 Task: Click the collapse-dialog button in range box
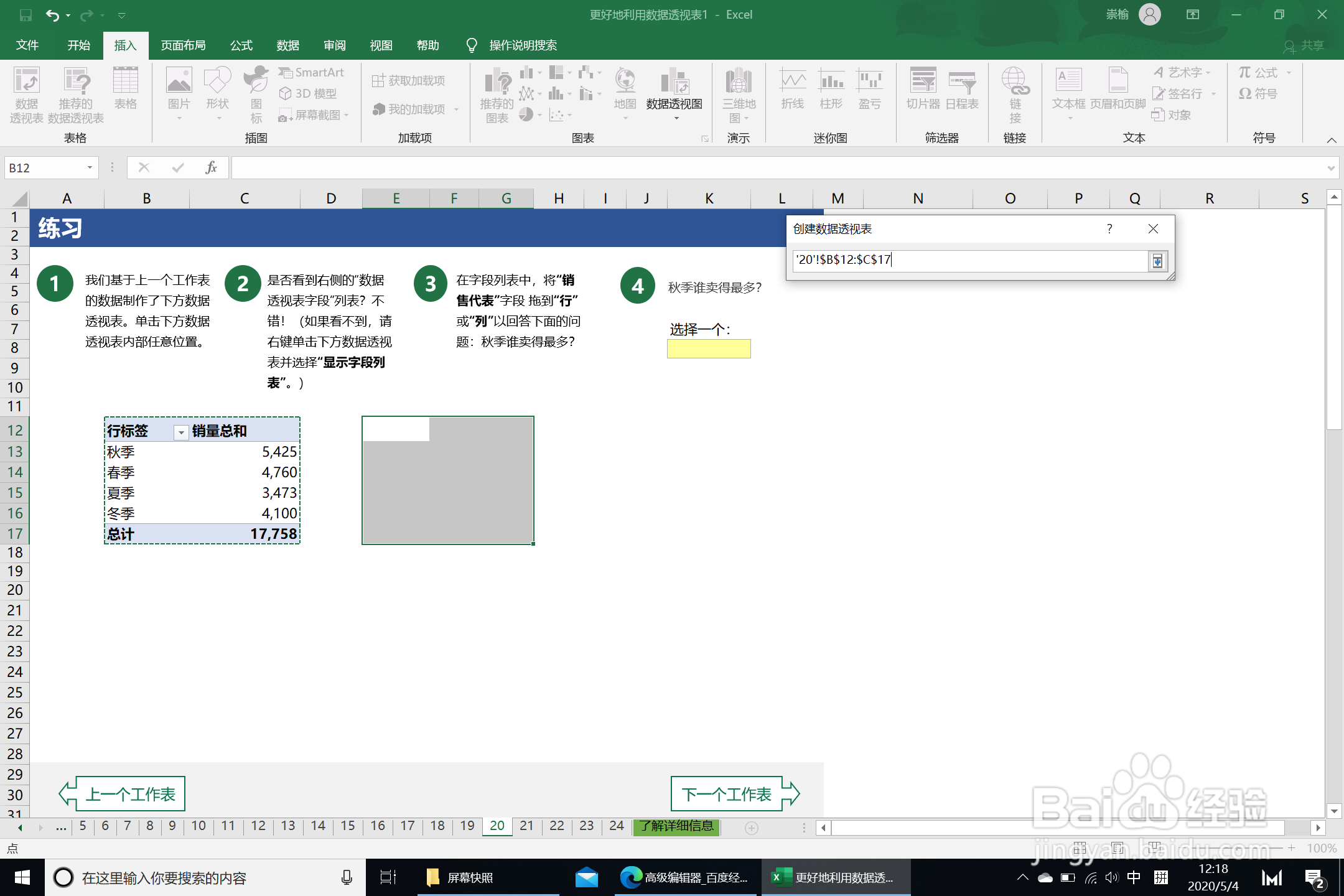[1157, 261]
